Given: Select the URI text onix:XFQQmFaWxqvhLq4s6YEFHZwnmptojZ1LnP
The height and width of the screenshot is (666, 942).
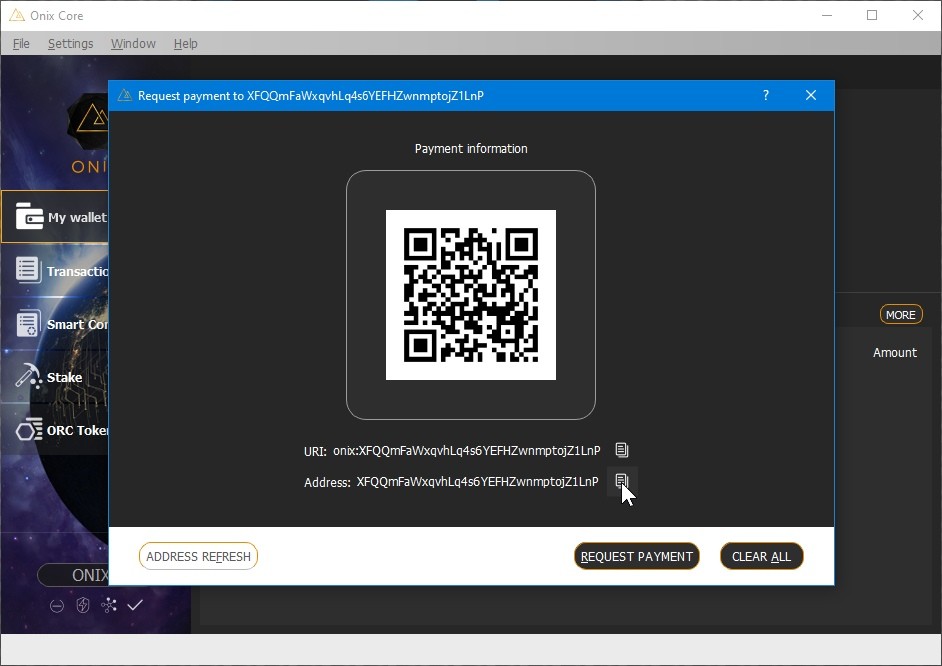Looking at the screenshot, I should (467, 450).
